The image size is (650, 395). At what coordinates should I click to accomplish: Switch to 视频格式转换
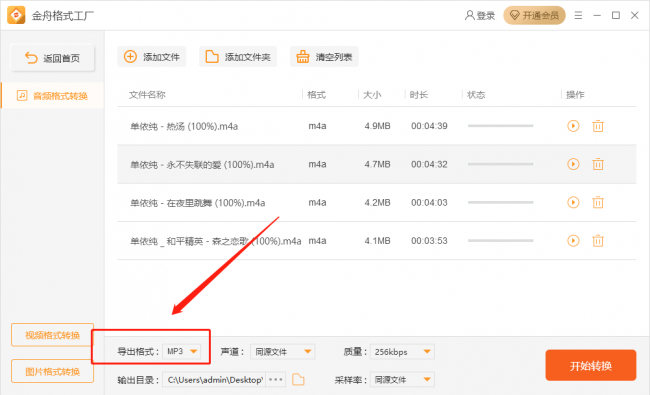pyautogui.click(x=52, y=335)
